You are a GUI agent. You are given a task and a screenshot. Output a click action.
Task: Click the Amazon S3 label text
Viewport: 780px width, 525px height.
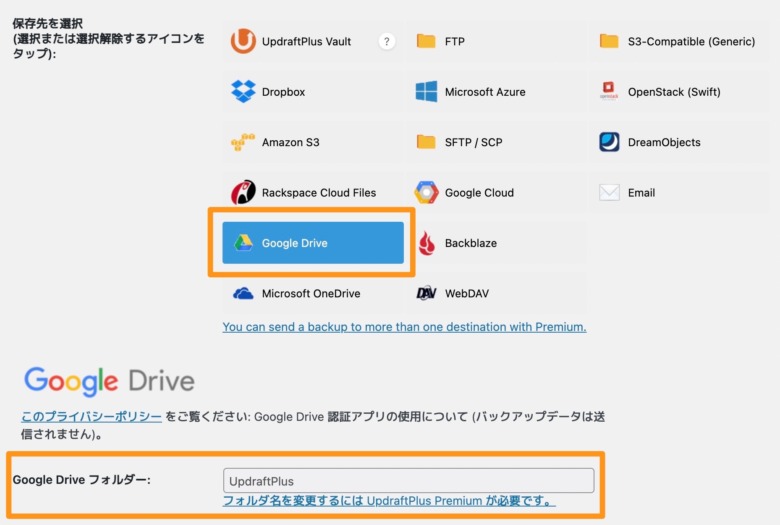tap(291, 142)
